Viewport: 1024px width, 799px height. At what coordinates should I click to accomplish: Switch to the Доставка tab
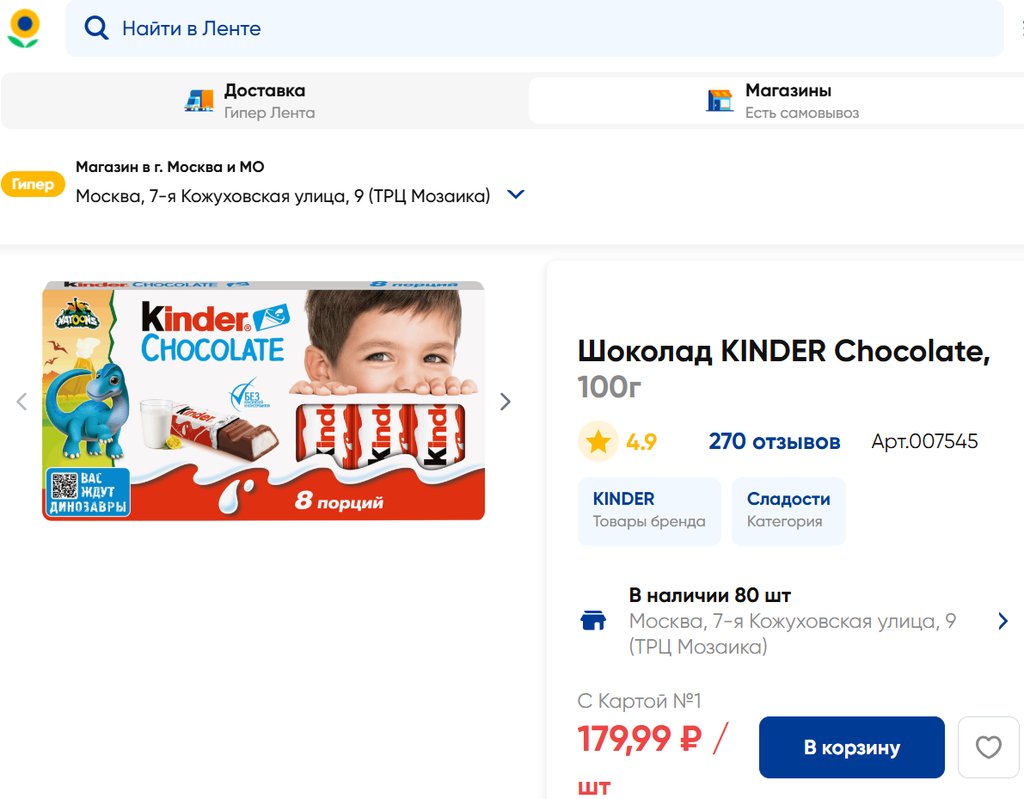tap(264, 100)
